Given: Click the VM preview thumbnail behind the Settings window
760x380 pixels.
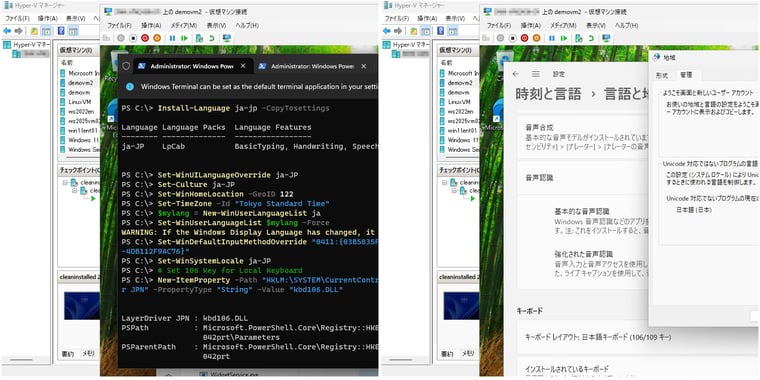Looking at the screenshot, I should 462,306.
